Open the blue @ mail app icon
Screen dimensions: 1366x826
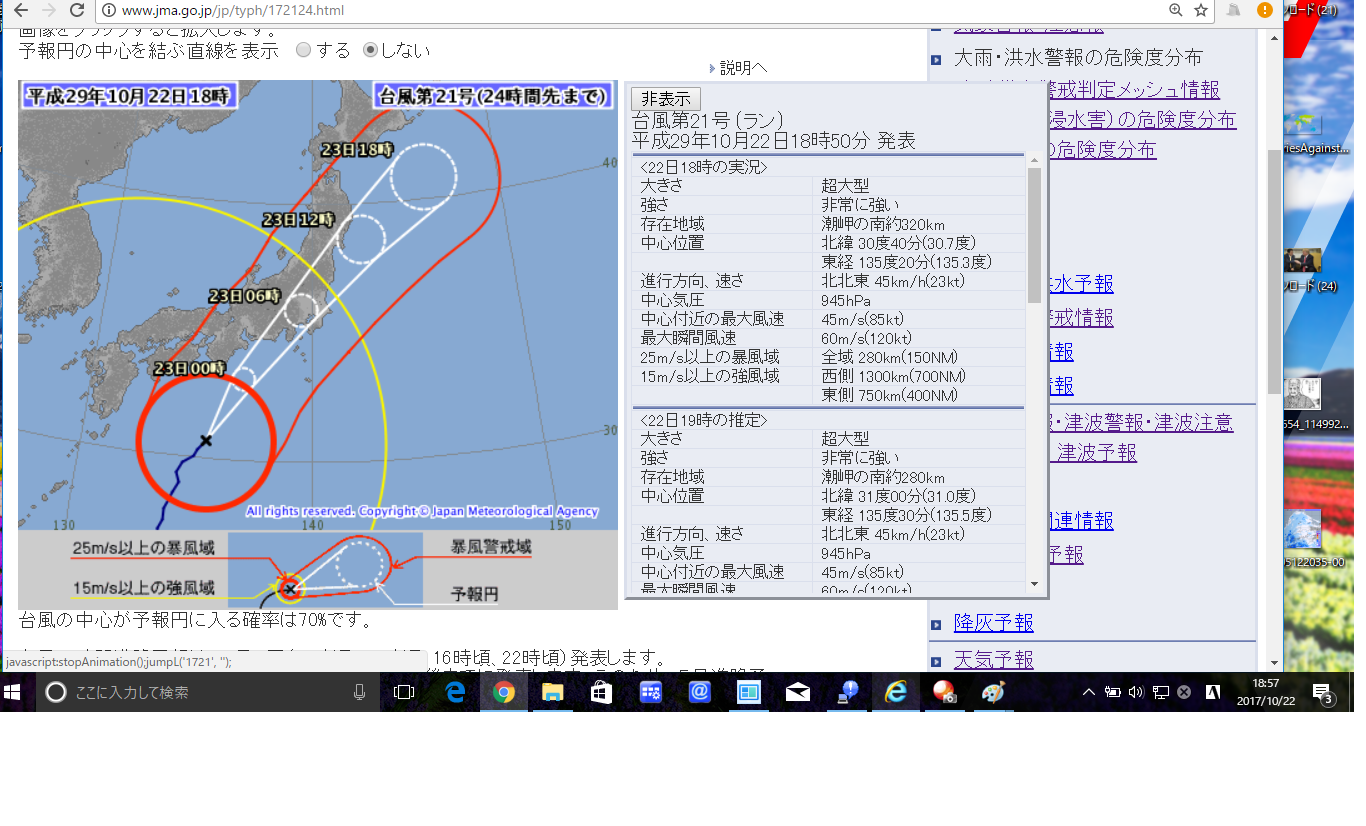point(700,692)
